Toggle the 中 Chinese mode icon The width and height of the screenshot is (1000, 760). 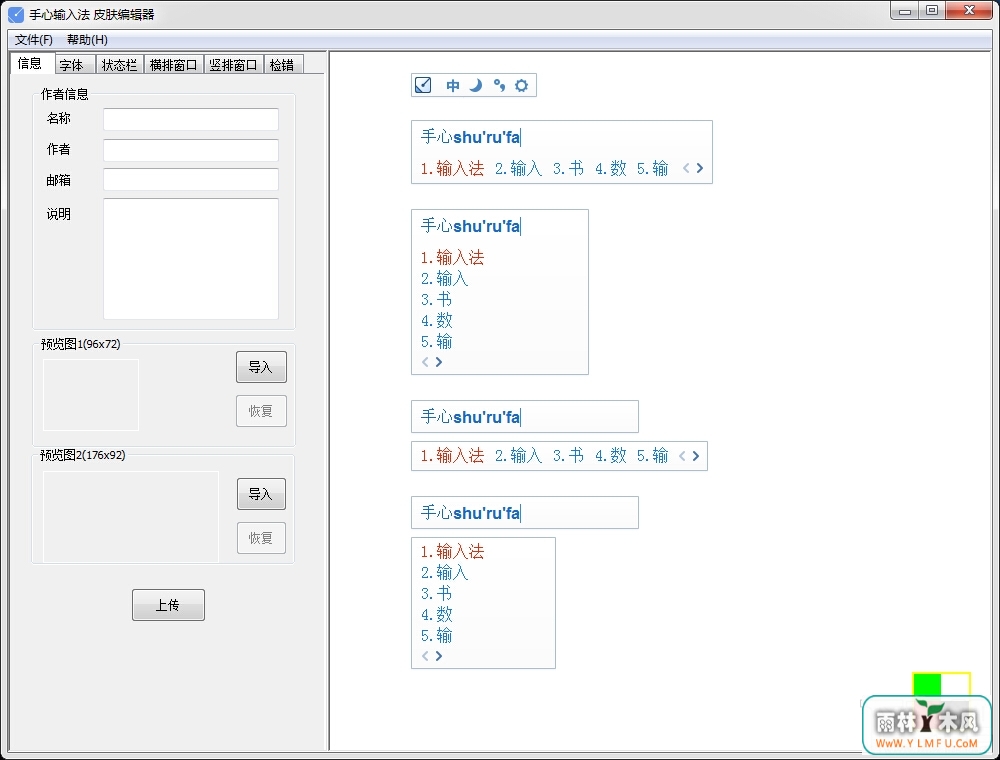(453, 85)
